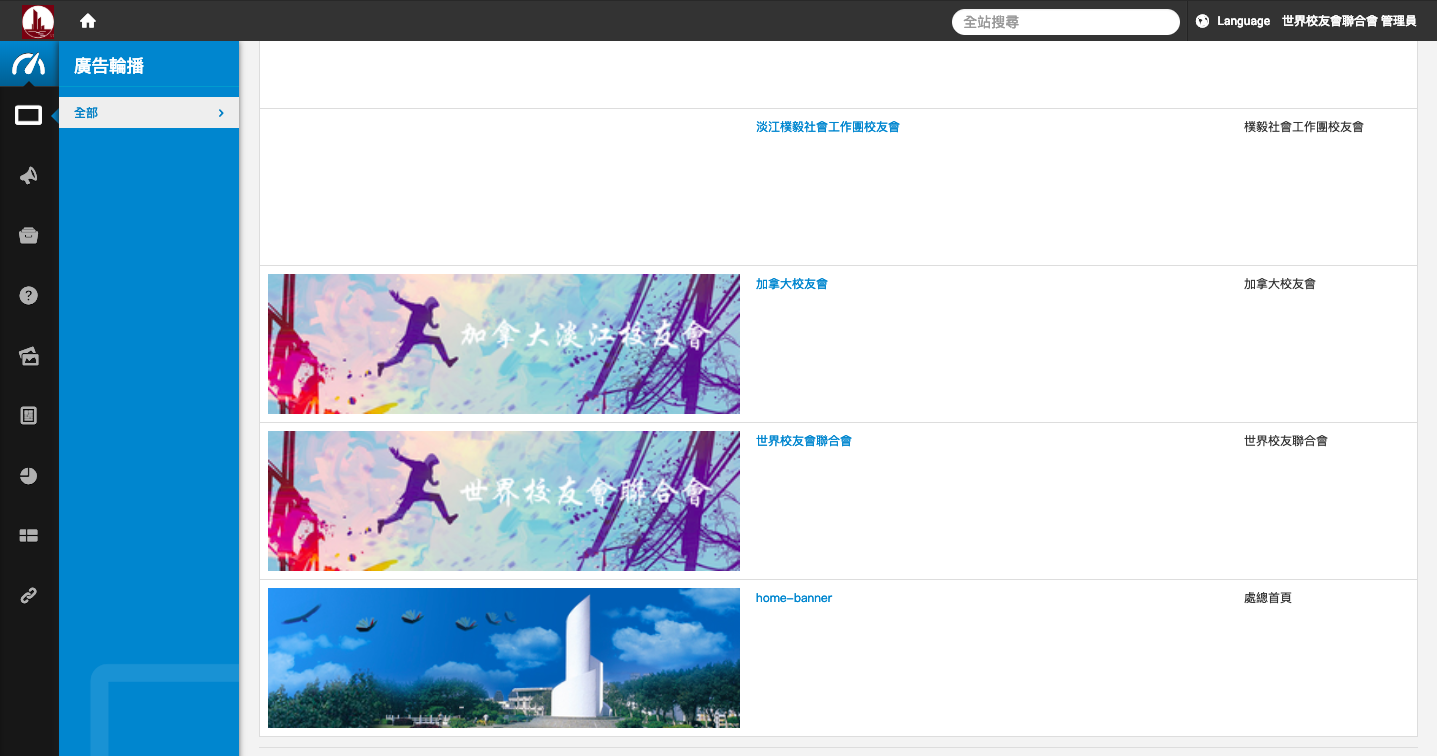Open the gallery pictures icon in sidebar
The image size is (1437, 756).
29,356
